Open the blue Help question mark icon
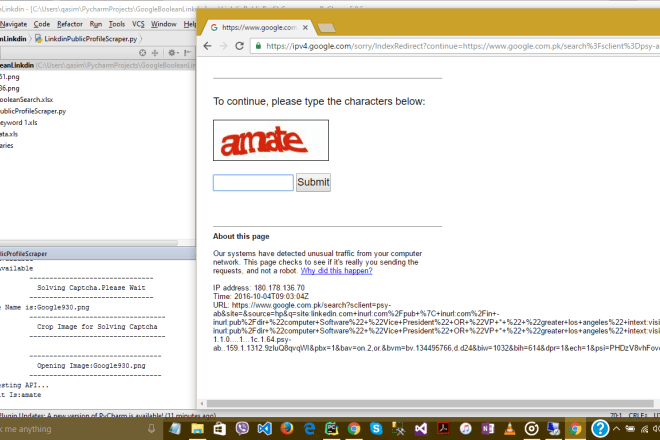Image resolution: width=660 pixels, height=440 pixels. click(x=600, y=429)
